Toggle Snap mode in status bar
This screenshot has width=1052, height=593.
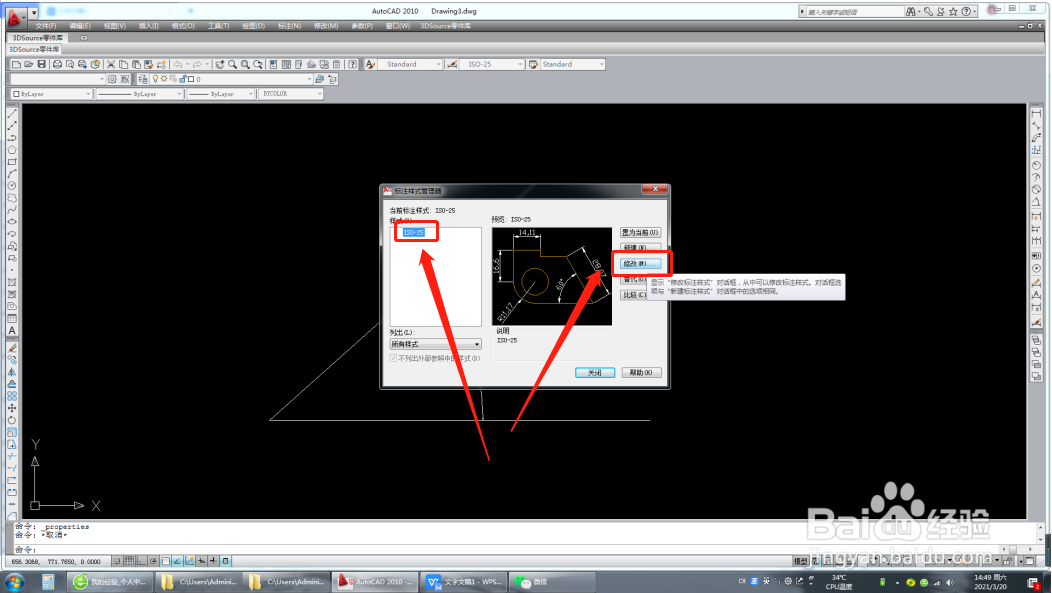tap(117, 561)
